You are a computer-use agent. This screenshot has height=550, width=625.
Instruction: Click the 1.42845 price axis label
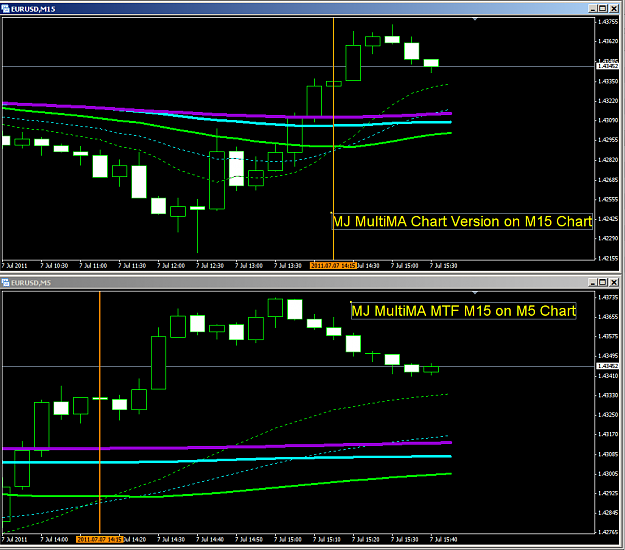[x=608, y=513]
